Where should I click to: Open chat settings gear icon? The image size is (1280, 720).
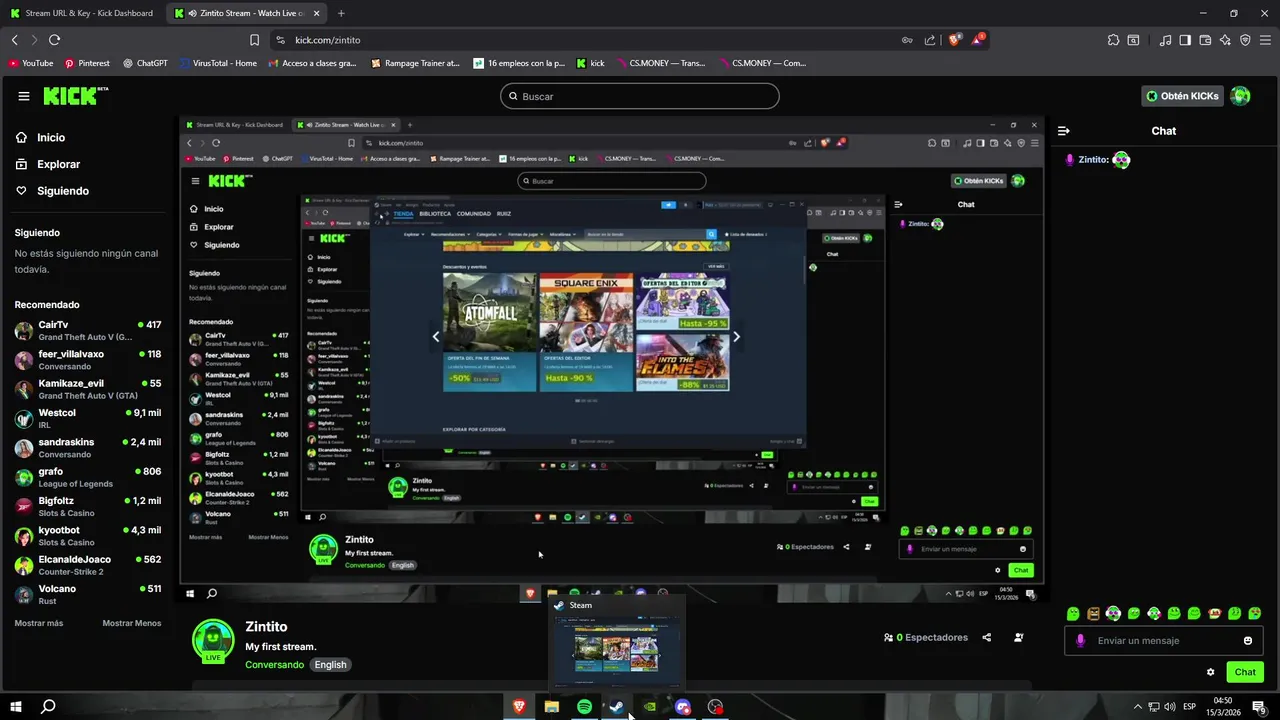click(x=1210, y=672)
